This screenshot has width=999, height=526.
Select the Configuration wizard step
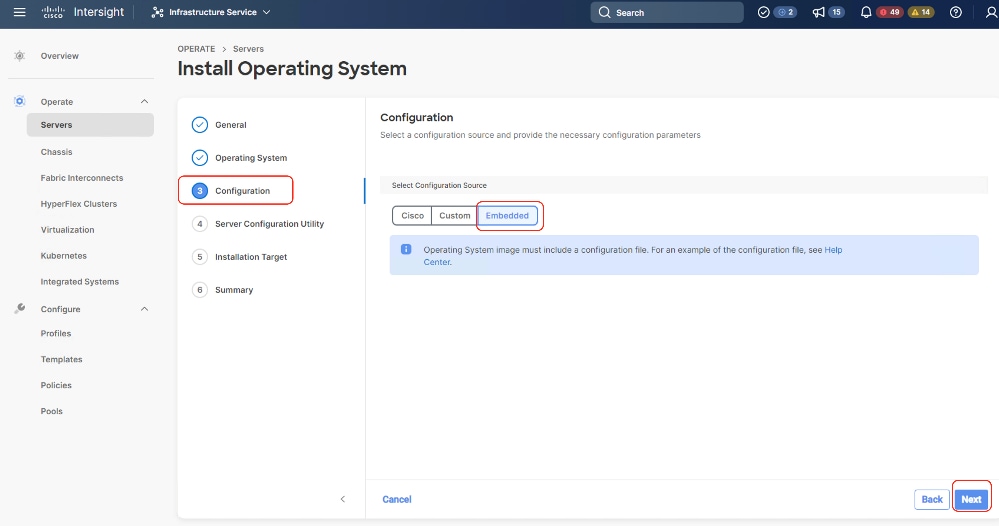click(x=243, y=191)
